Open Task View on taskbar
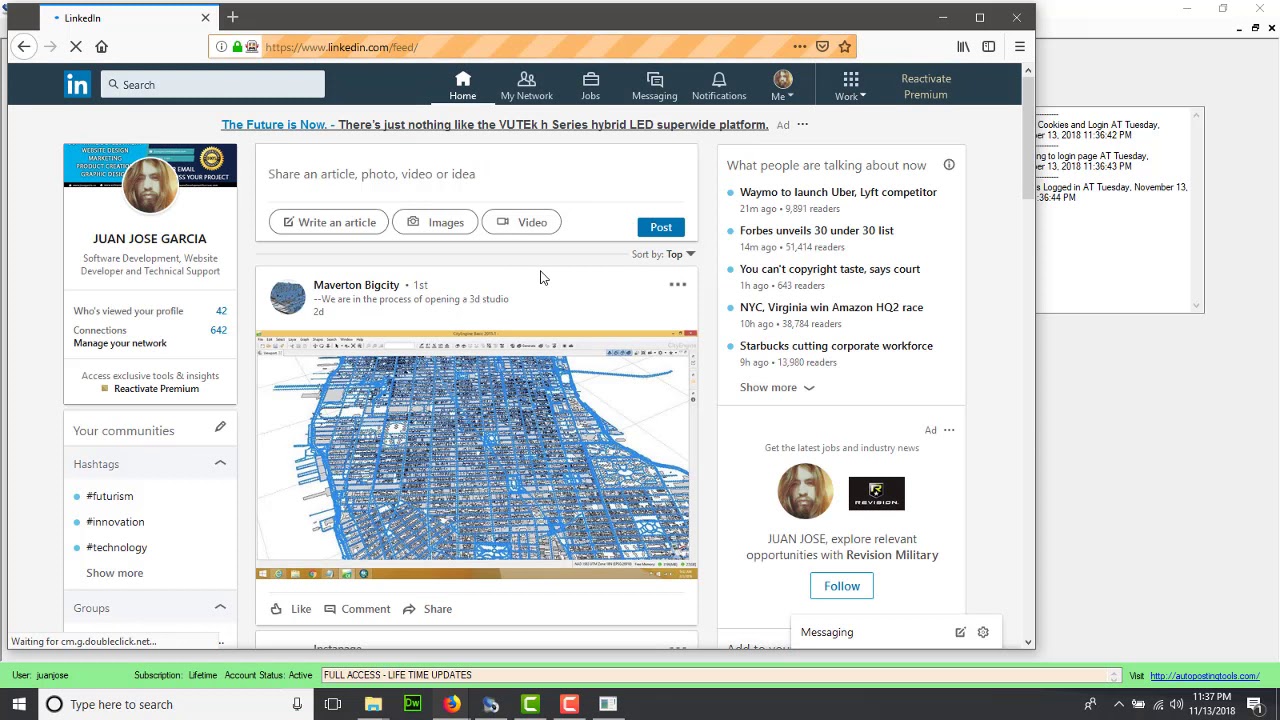This screenshot has width=1280, height=720. (333, 704)
